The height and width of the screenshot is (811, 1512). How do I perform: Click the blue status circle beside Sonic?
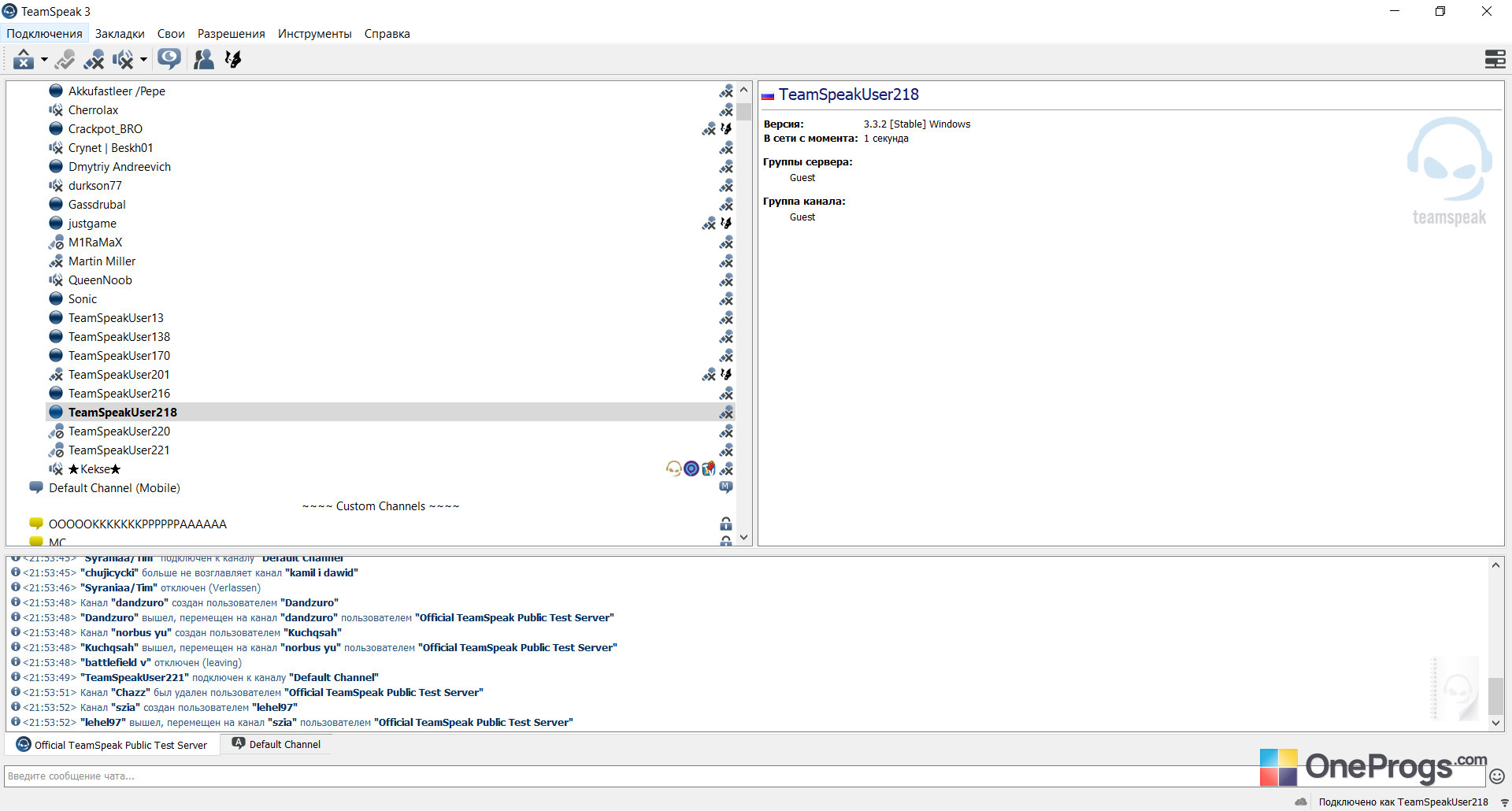tap(56, 299)
